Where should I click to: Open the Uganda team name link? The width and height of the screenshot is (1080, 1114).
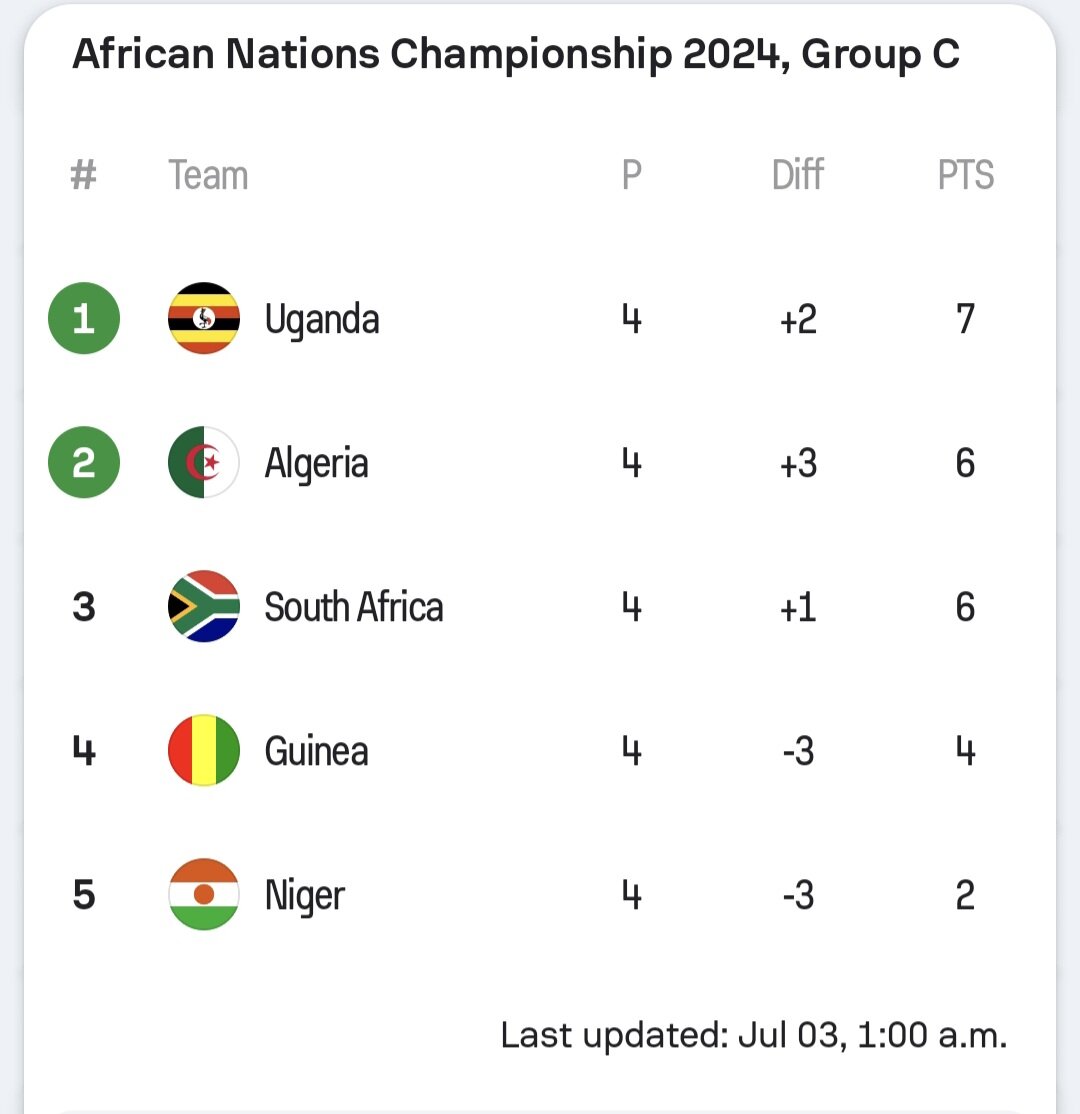[x=322, y=320]
